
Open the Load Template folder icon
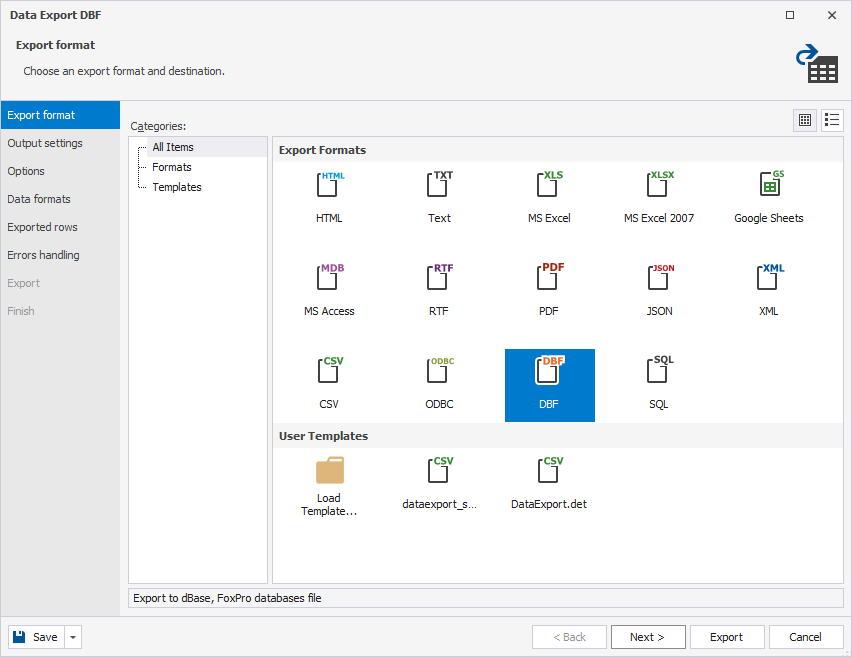point(330,471)
